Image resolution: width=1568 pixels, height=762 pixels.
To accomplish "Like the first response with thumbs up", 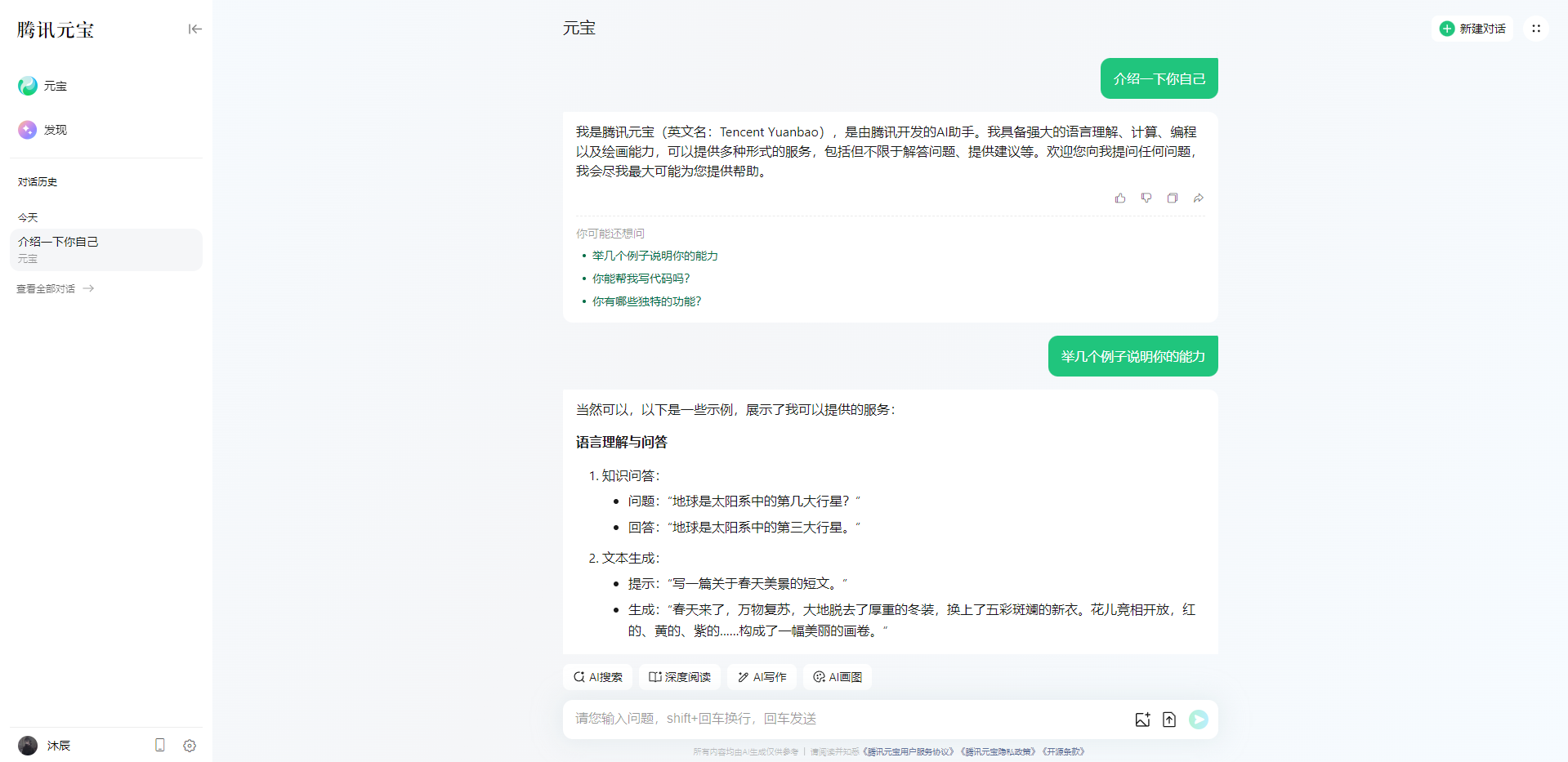I will pyautogui.click(x=1120, y=198).
